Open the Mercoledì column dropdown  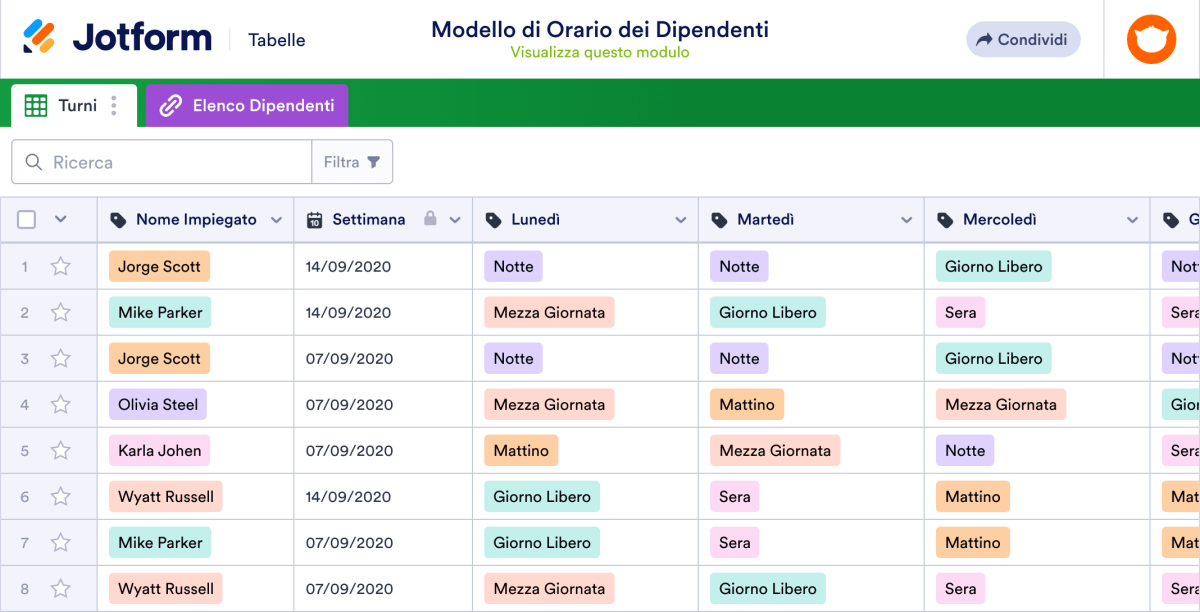coord(1133,219)
